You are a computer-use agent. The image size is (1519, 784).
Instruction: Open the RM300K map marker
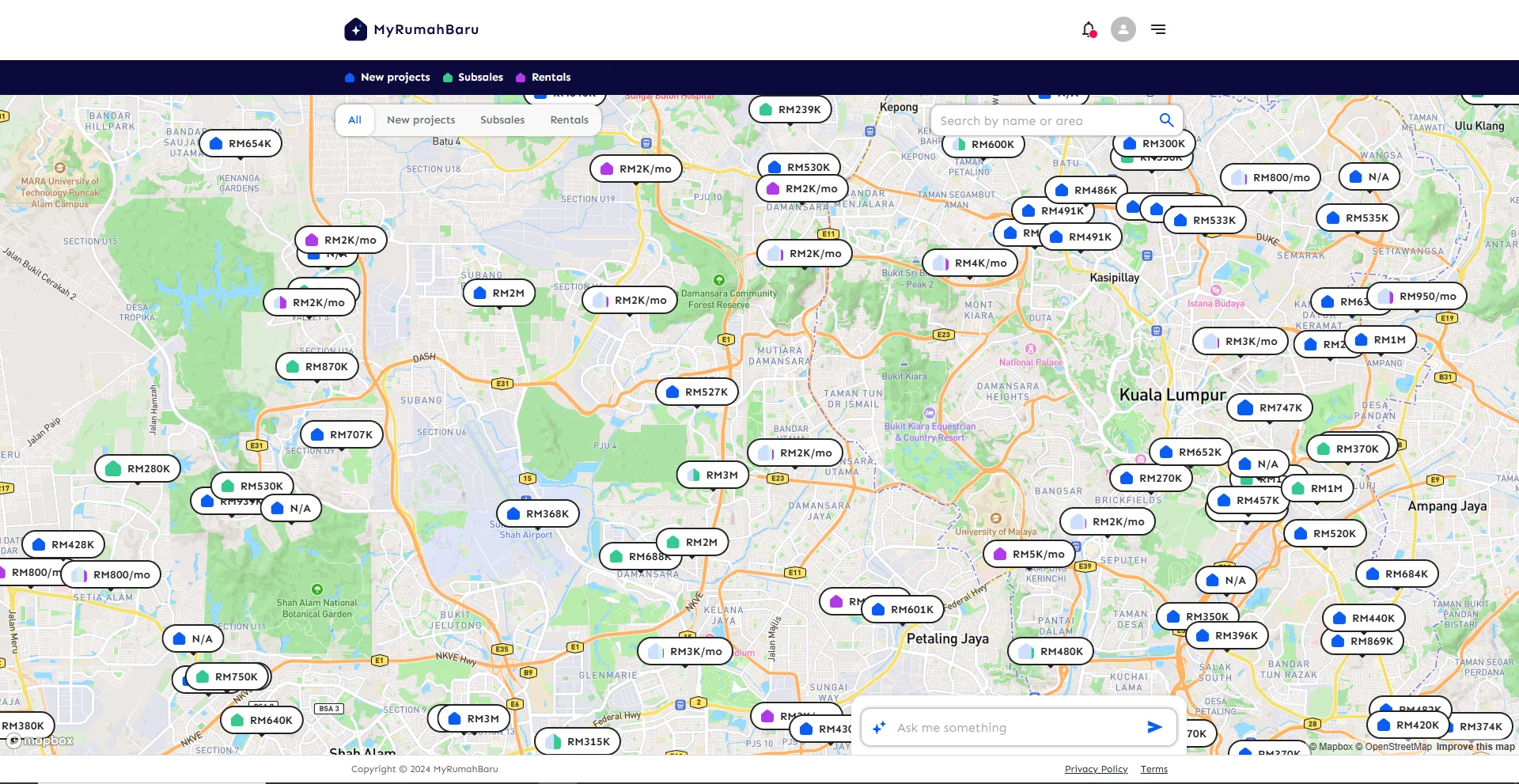click(1153, 144)
